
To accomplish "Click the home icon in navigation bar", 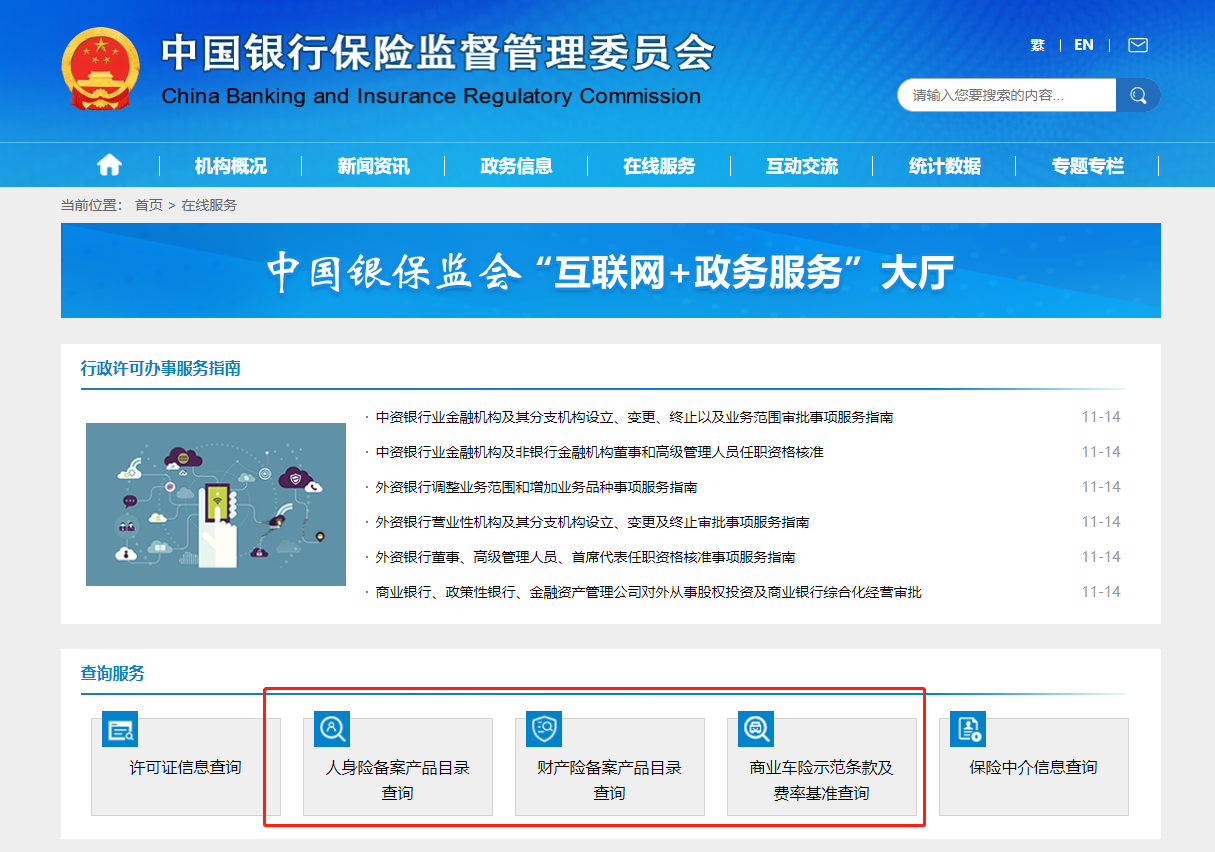I will [109, 165].
